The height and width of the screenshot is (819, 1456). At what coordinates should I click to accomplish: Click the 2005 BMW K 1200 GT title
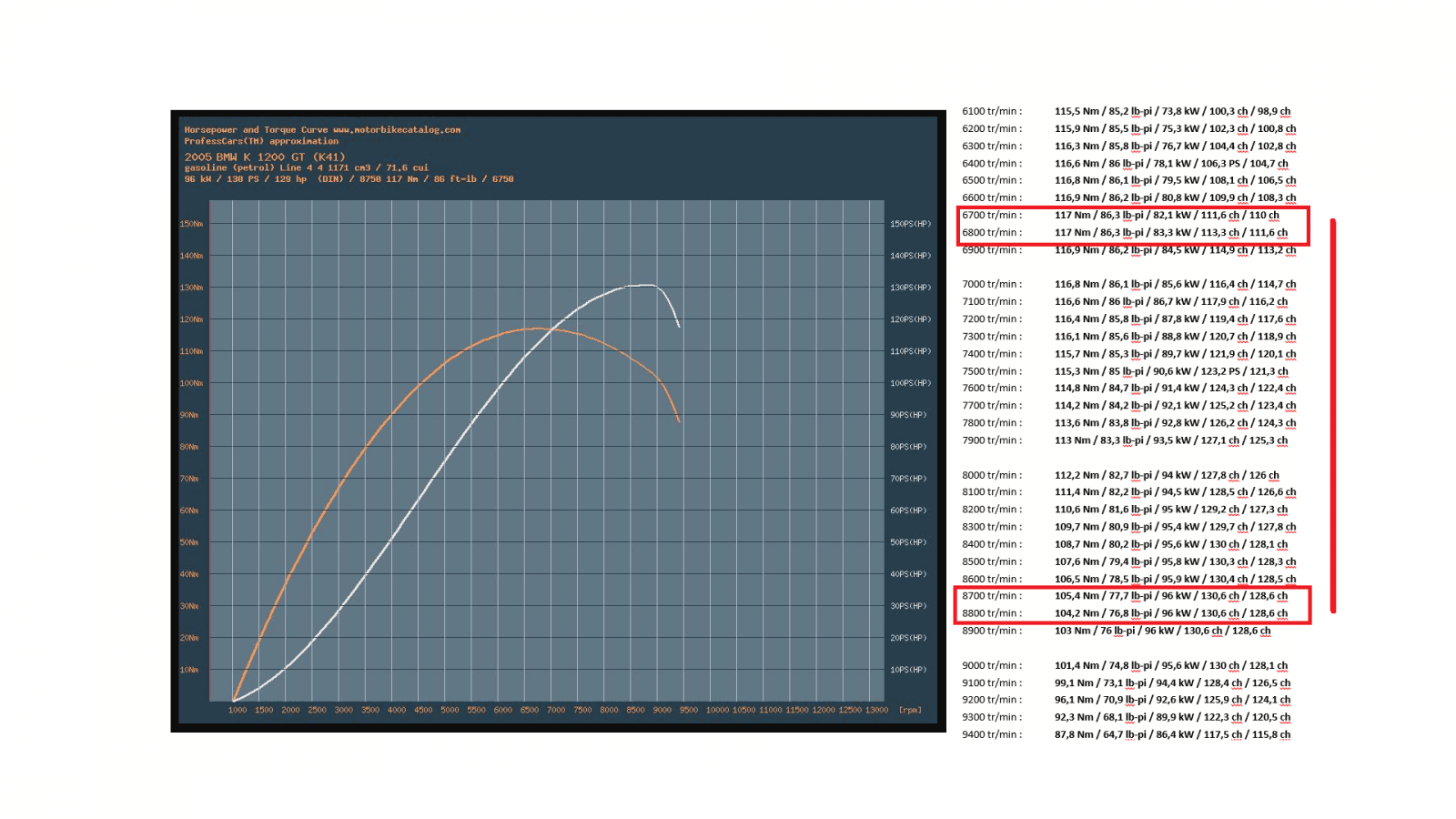pos(265,157)
